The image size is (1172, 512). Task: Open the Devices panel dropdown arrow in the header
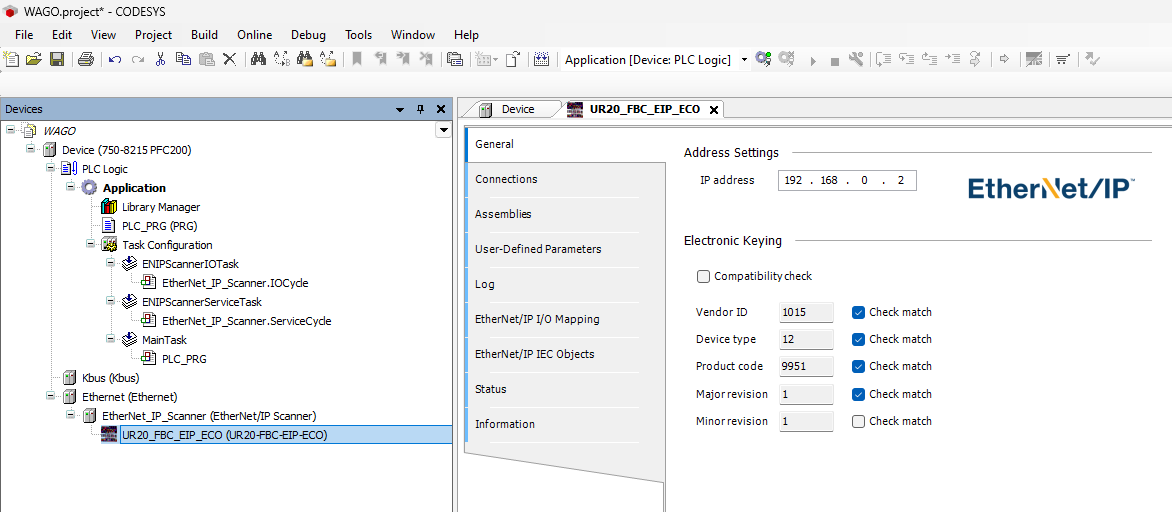(x=400, y=109)
